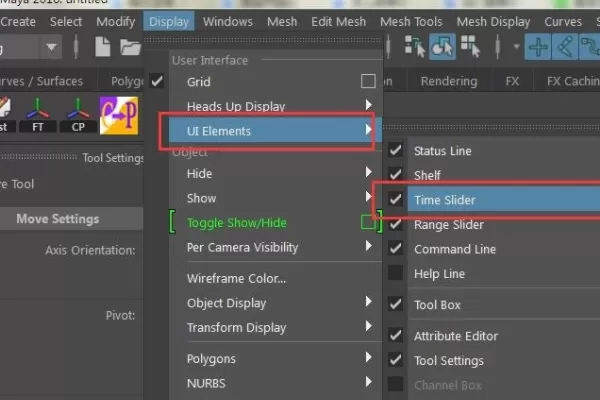Uncheck the Time Slider checkbox
Image resolution: width=600 pixels, height=400 pixels.
point(396,200)
